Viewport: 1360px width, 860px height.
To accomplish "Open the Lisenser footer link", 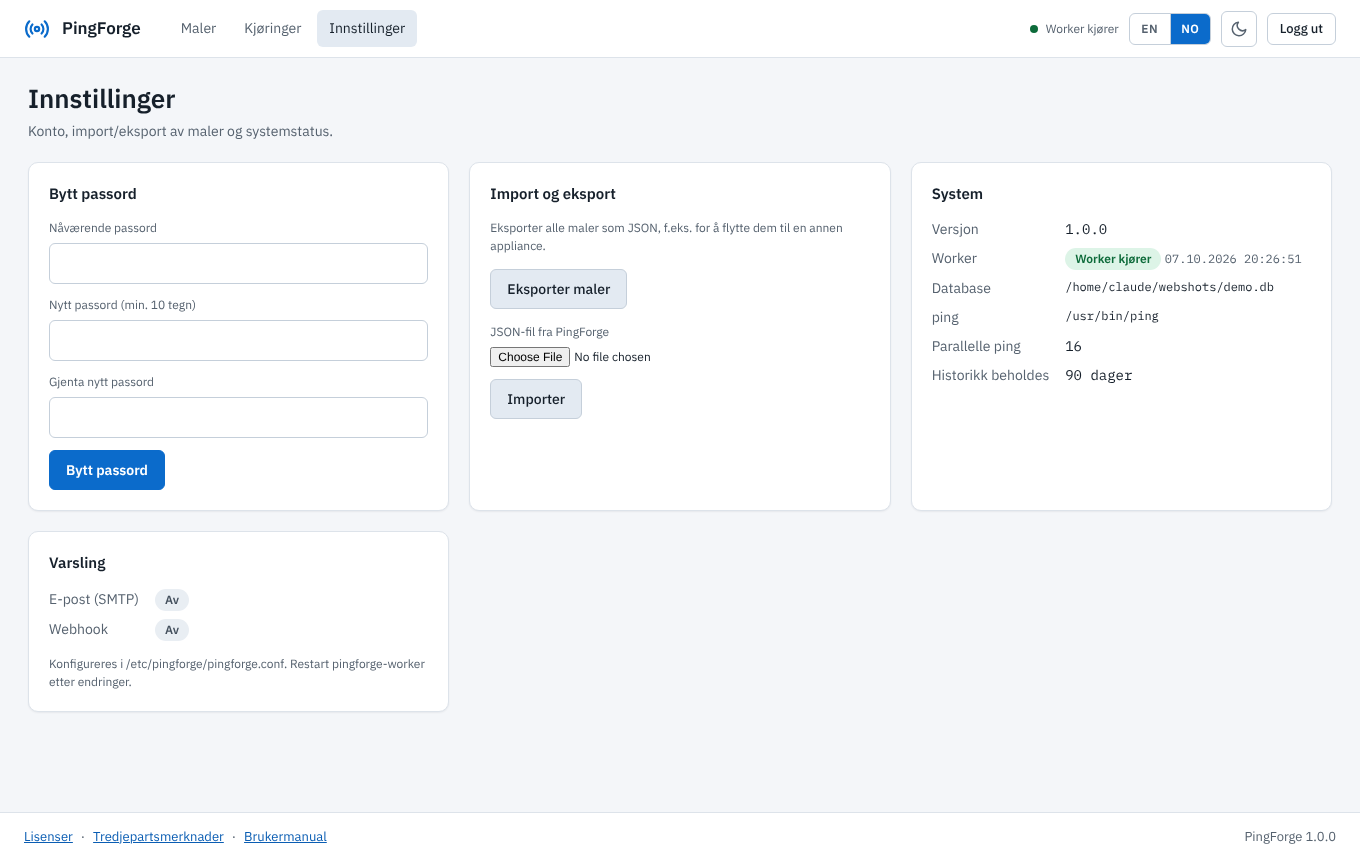I will (48, 837).
